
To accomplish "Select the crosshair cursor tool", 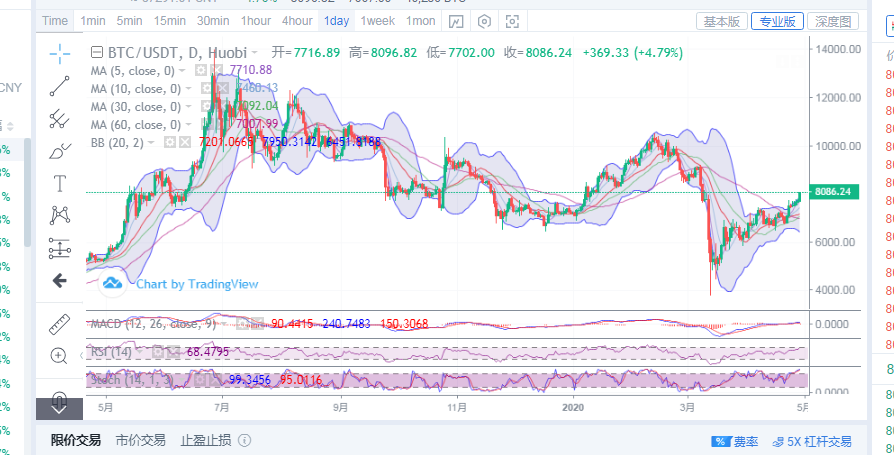I will [59, 54].
